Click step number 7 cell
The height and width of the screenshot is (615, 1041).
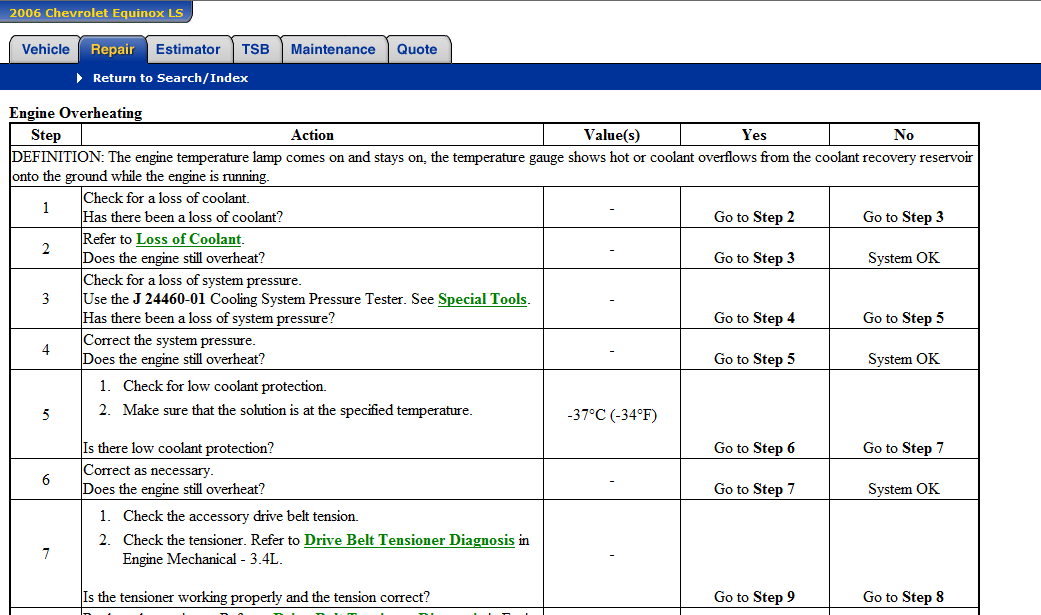(46, 554)
